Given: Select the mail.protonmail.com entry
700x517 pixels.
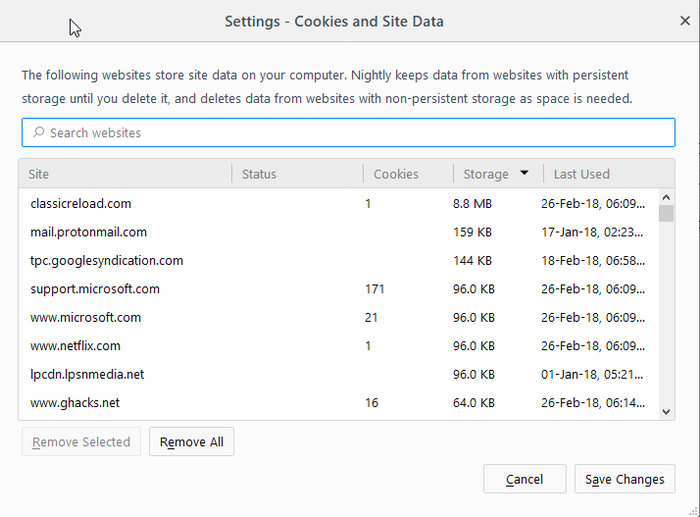Looking at the screenshot, I should coord(89,232).
